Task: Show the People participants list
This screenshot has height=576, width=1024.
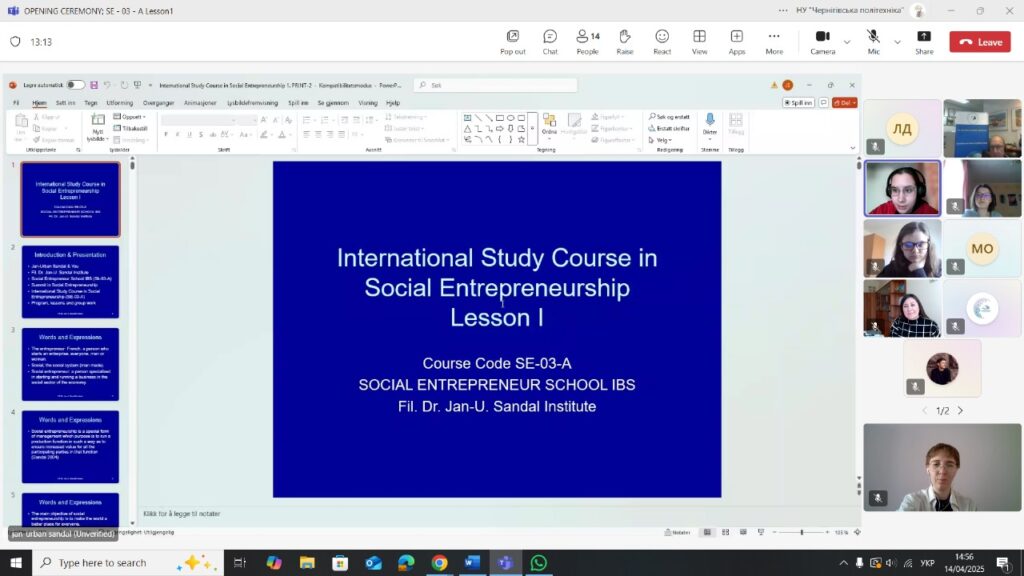Action: tap(587, 42)
